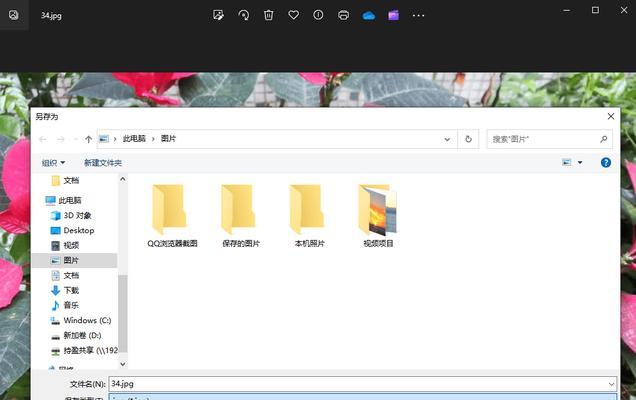The width and height of the screenshot is (636, 400).
Task: Close the 另存为 dialog
Action: [611, 116]
